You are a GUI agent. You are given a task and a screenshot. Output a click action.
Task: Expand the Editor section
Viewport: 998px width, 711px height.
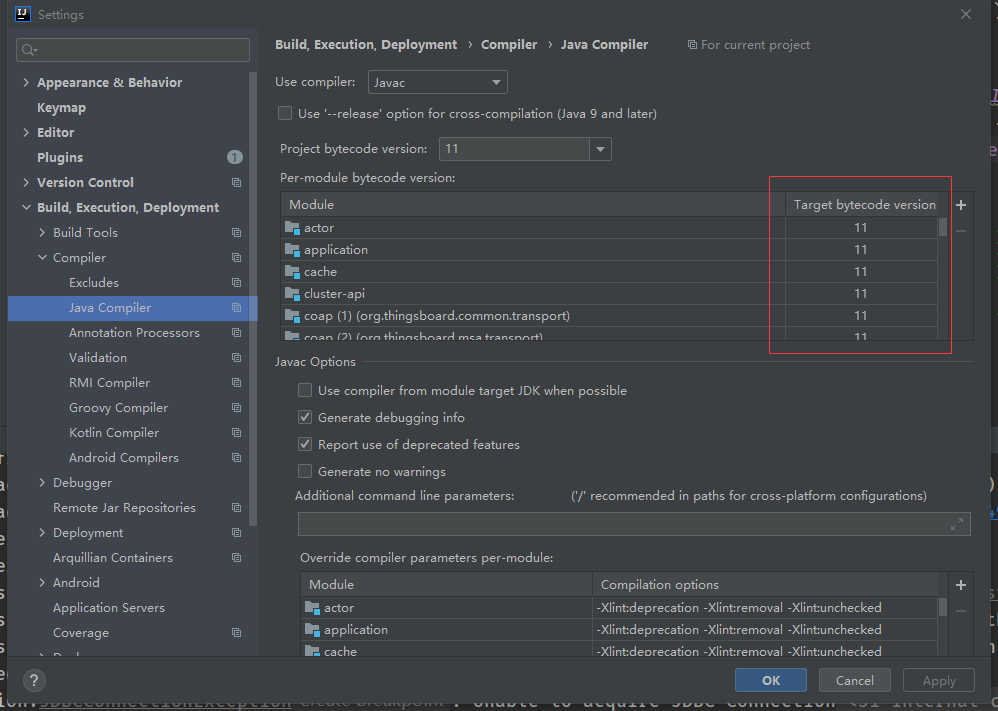point(26,132)
